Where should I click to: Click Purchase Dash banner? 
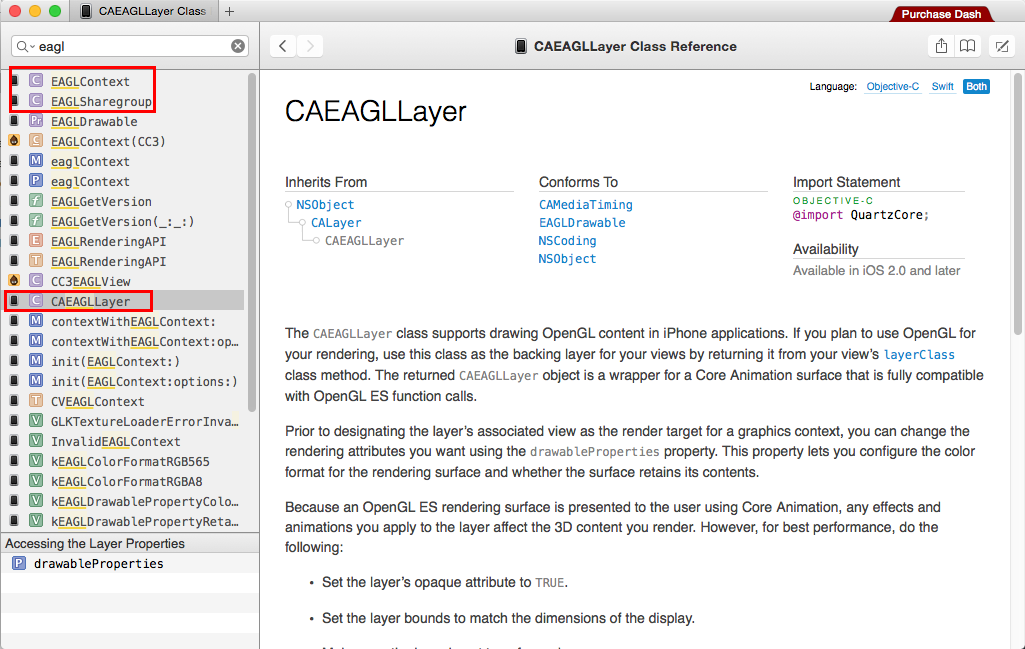941,14
